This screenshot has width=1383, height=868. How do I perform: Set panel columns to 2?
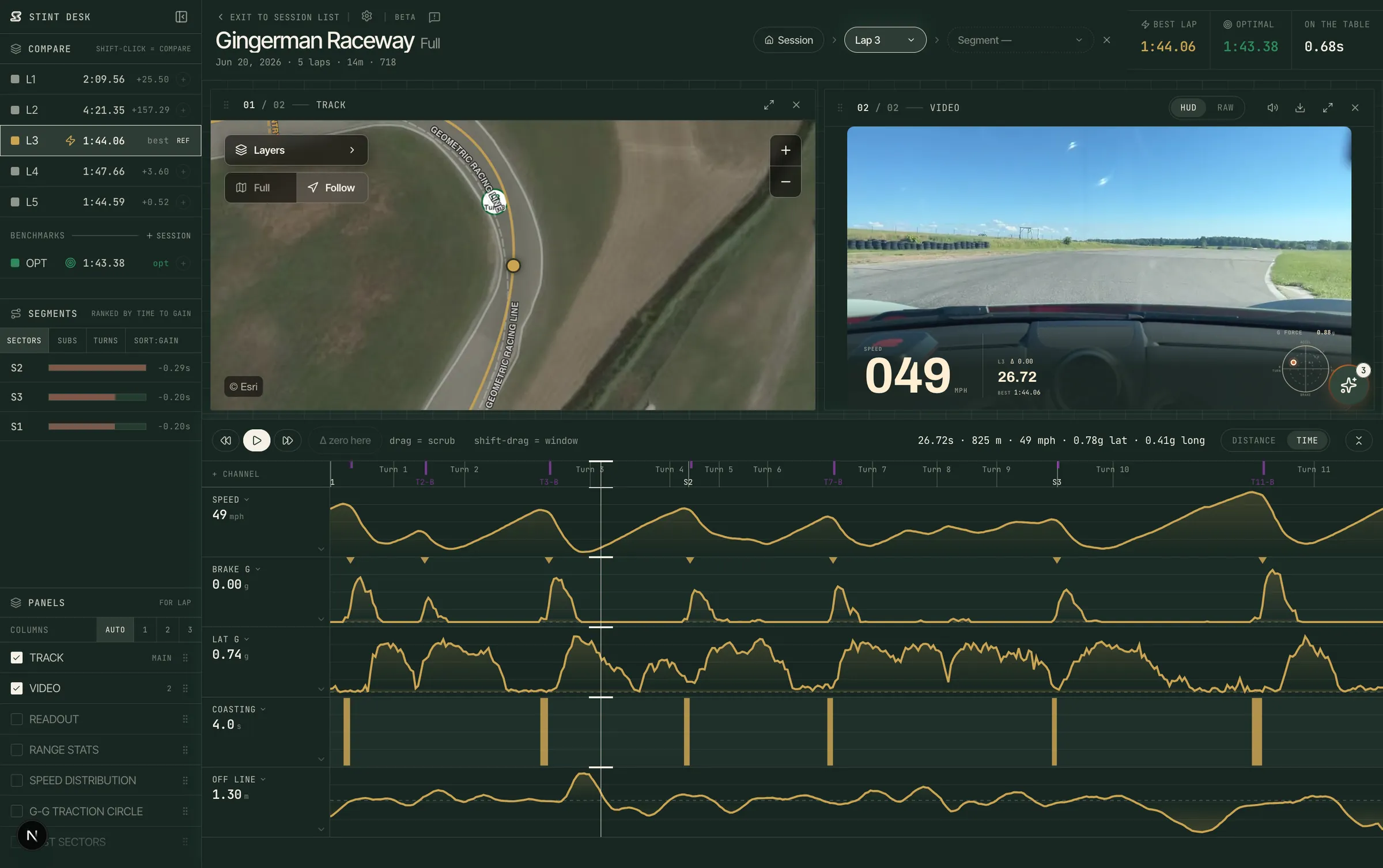168,630
